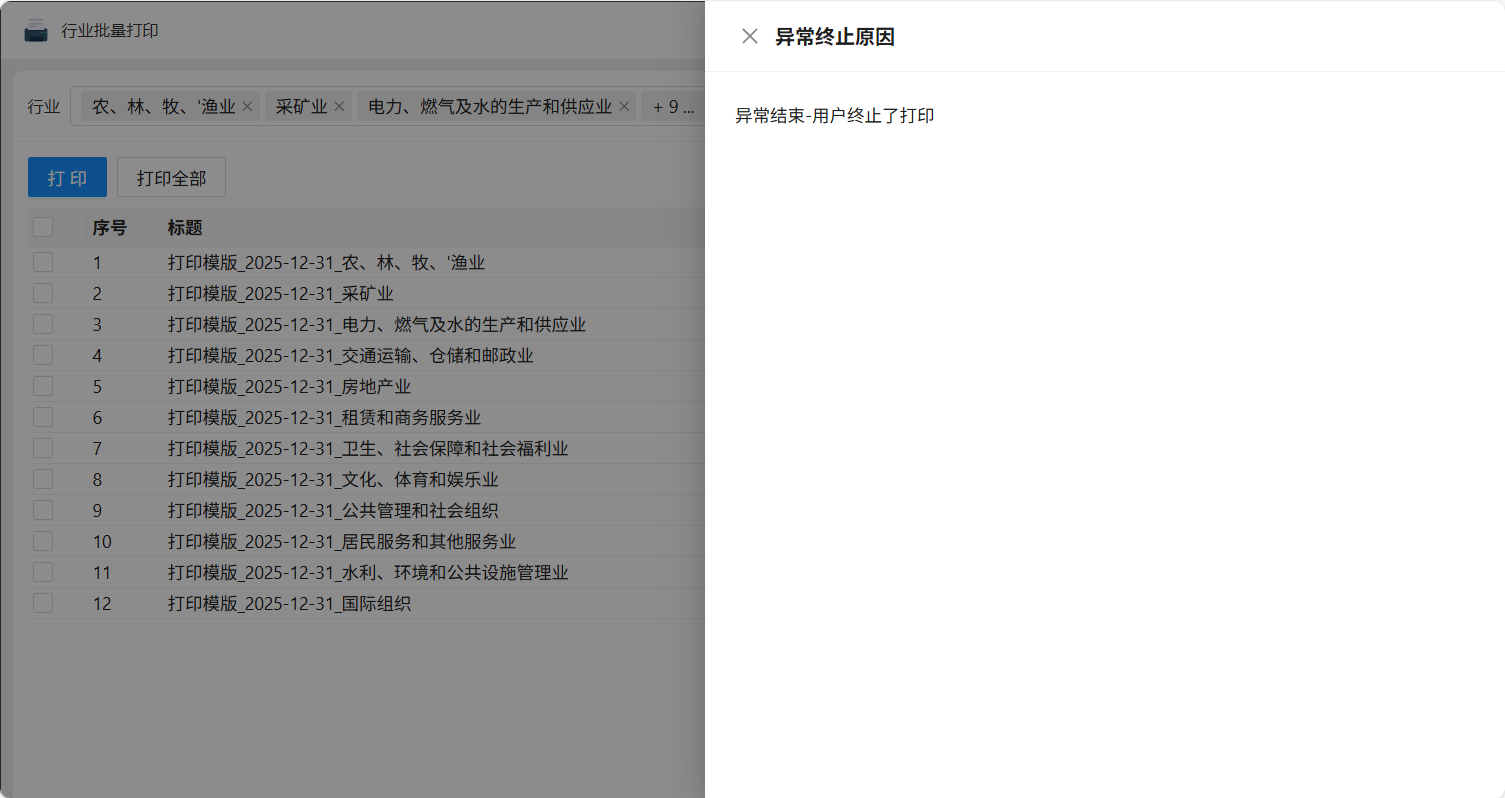Screen dimensions: 1505x798
Task: Select row 8 文化、体育和娱乐业 title
Action: (332, 480)
